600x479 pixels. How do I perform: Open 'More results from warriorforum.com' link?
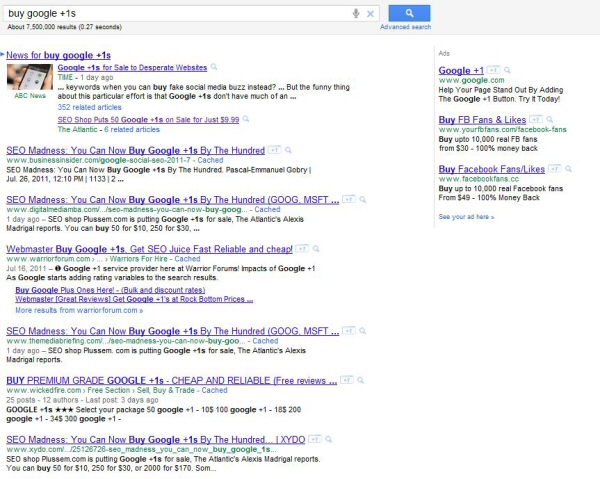click(79, 310)
